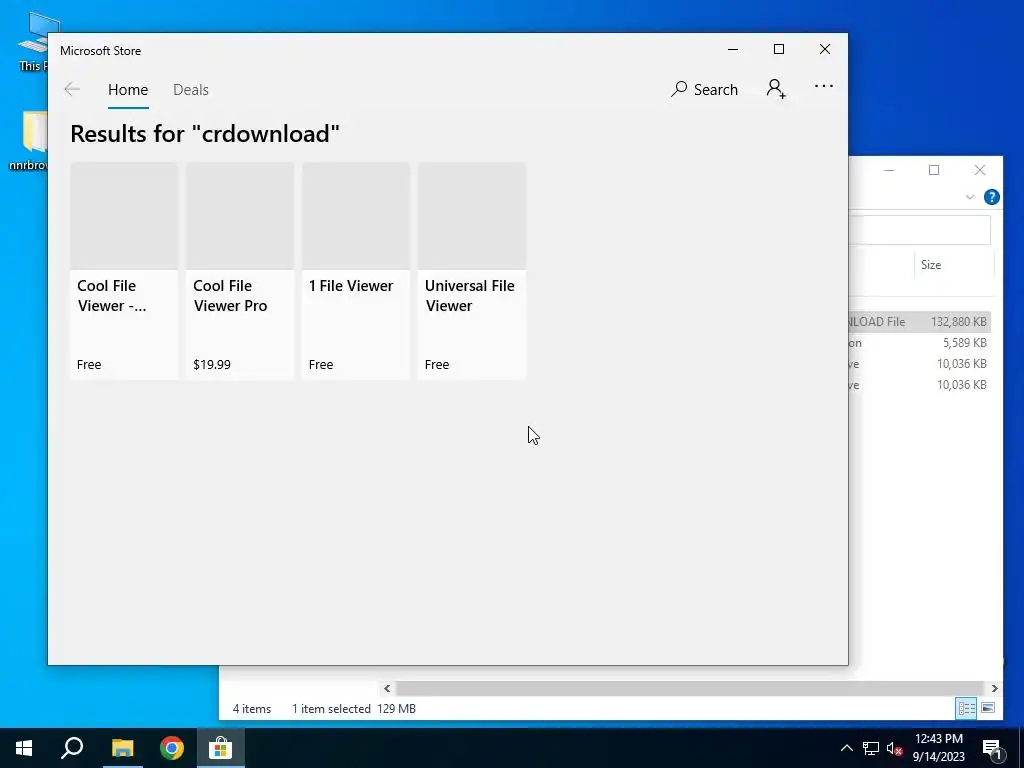
Task: Open the Cool File Viewer free app card
Action: pyautogui.click(x=124, y=270)
